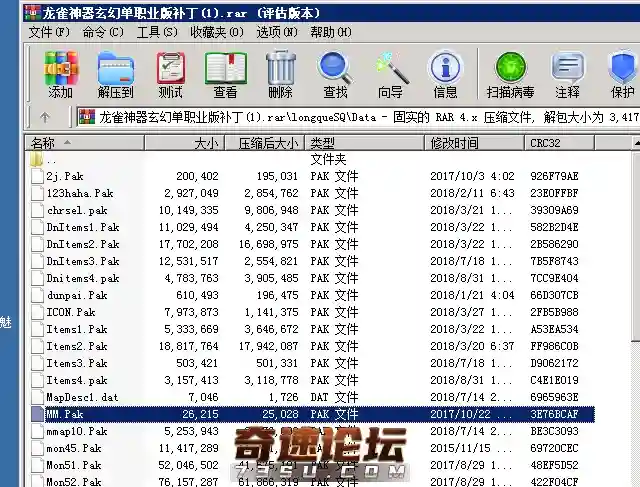Click the vertical scrollbar up arrow

tap(636, 143)
